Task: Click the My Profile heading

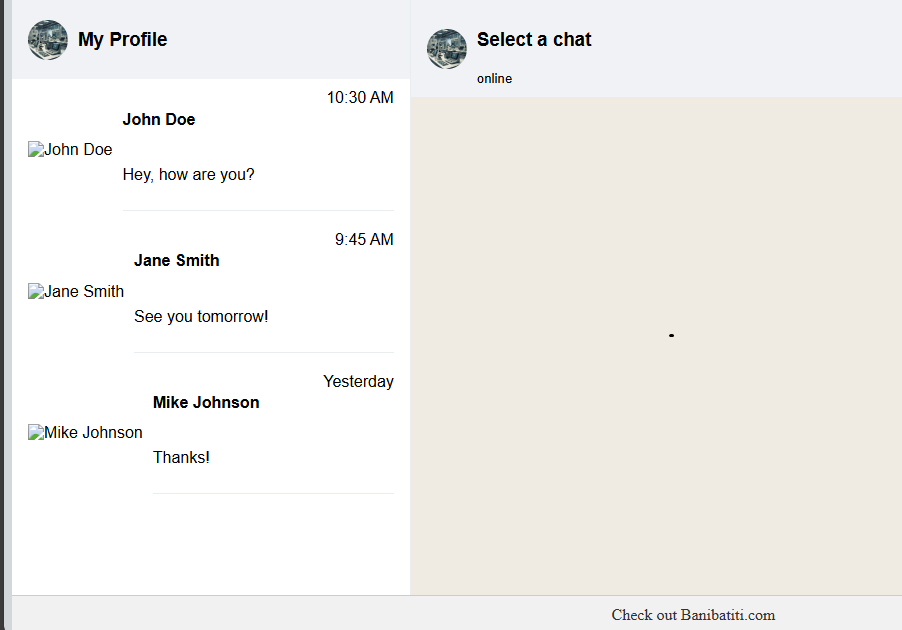Action: (122, 40)
